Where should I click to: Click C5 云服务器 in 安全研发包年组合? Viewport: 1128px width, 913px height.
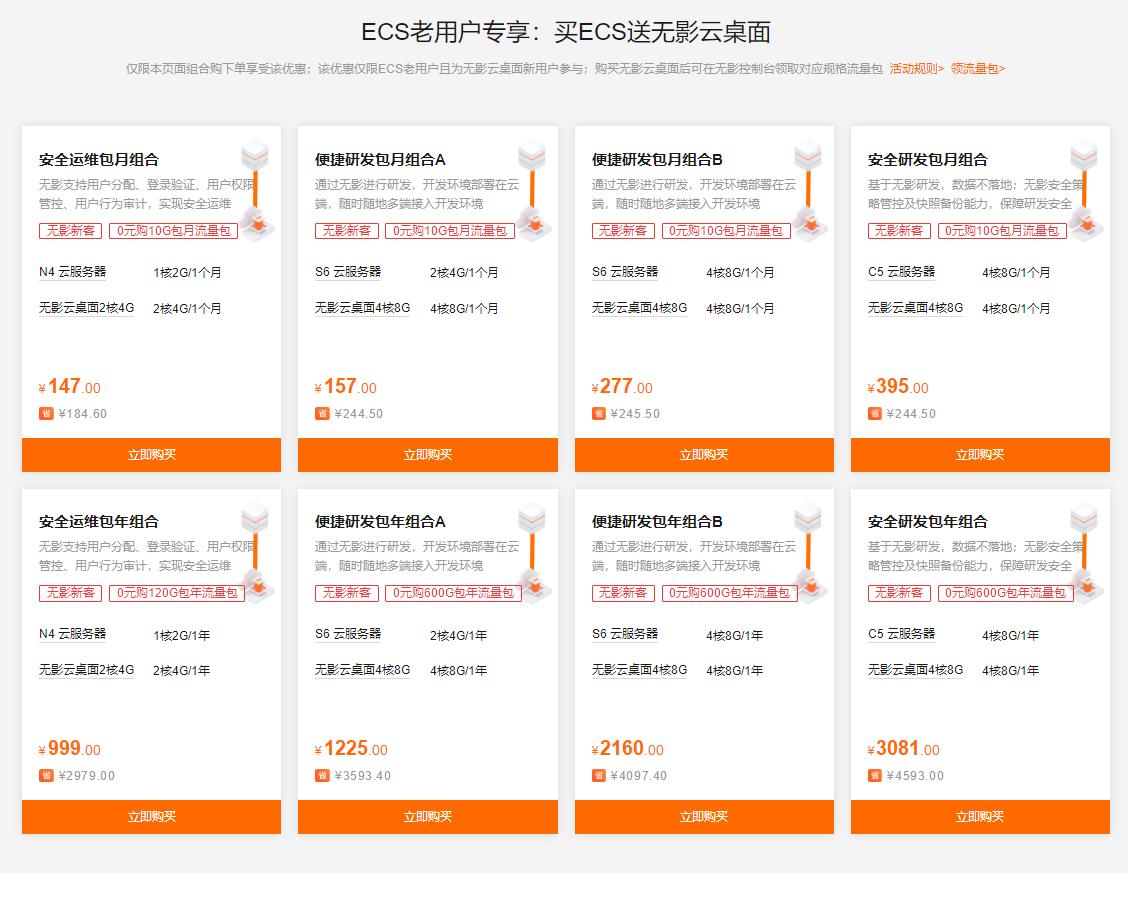point(901,634)
